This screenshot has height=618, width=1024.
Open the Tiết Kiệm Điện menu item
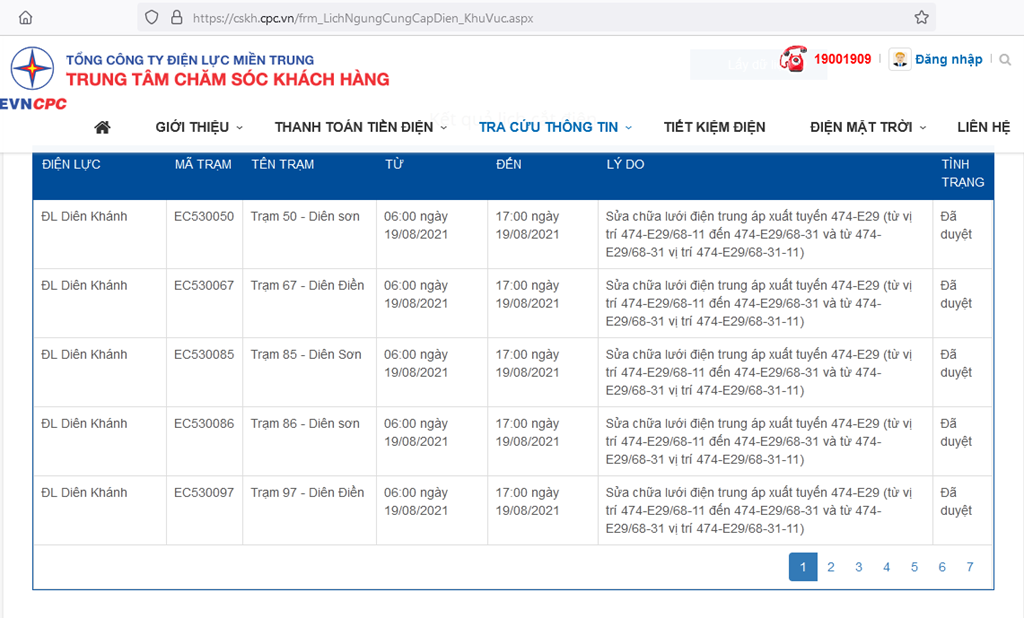[714, 127]
